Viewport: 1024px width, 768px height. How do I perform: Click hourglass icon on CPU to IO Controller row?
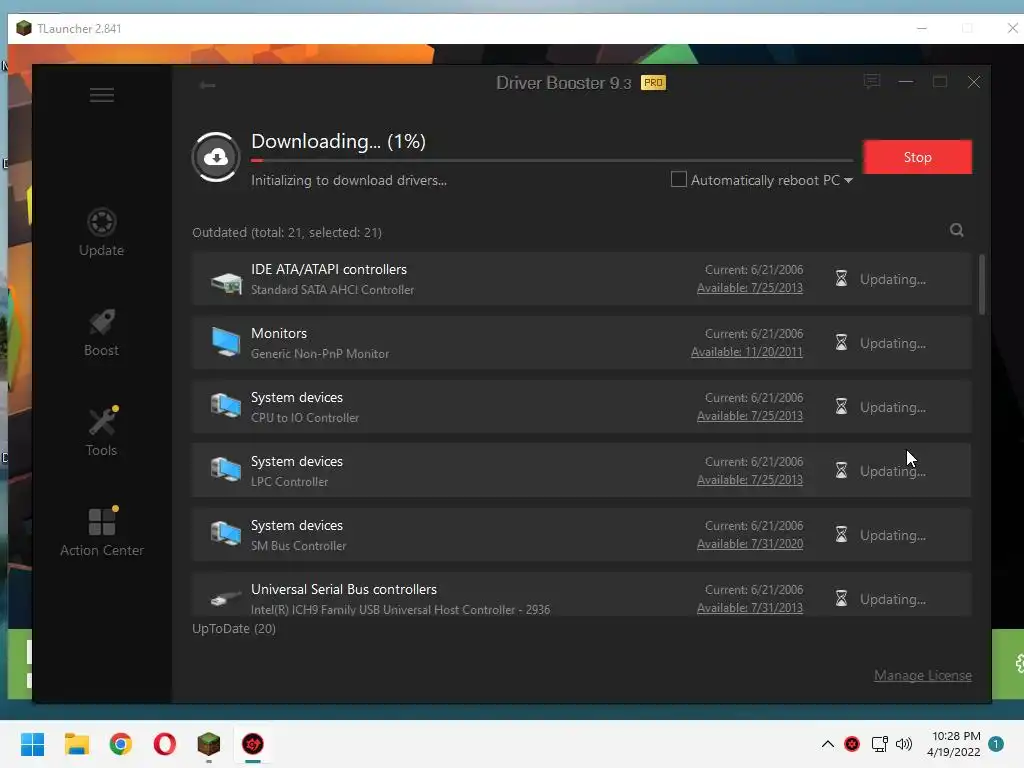841,407
